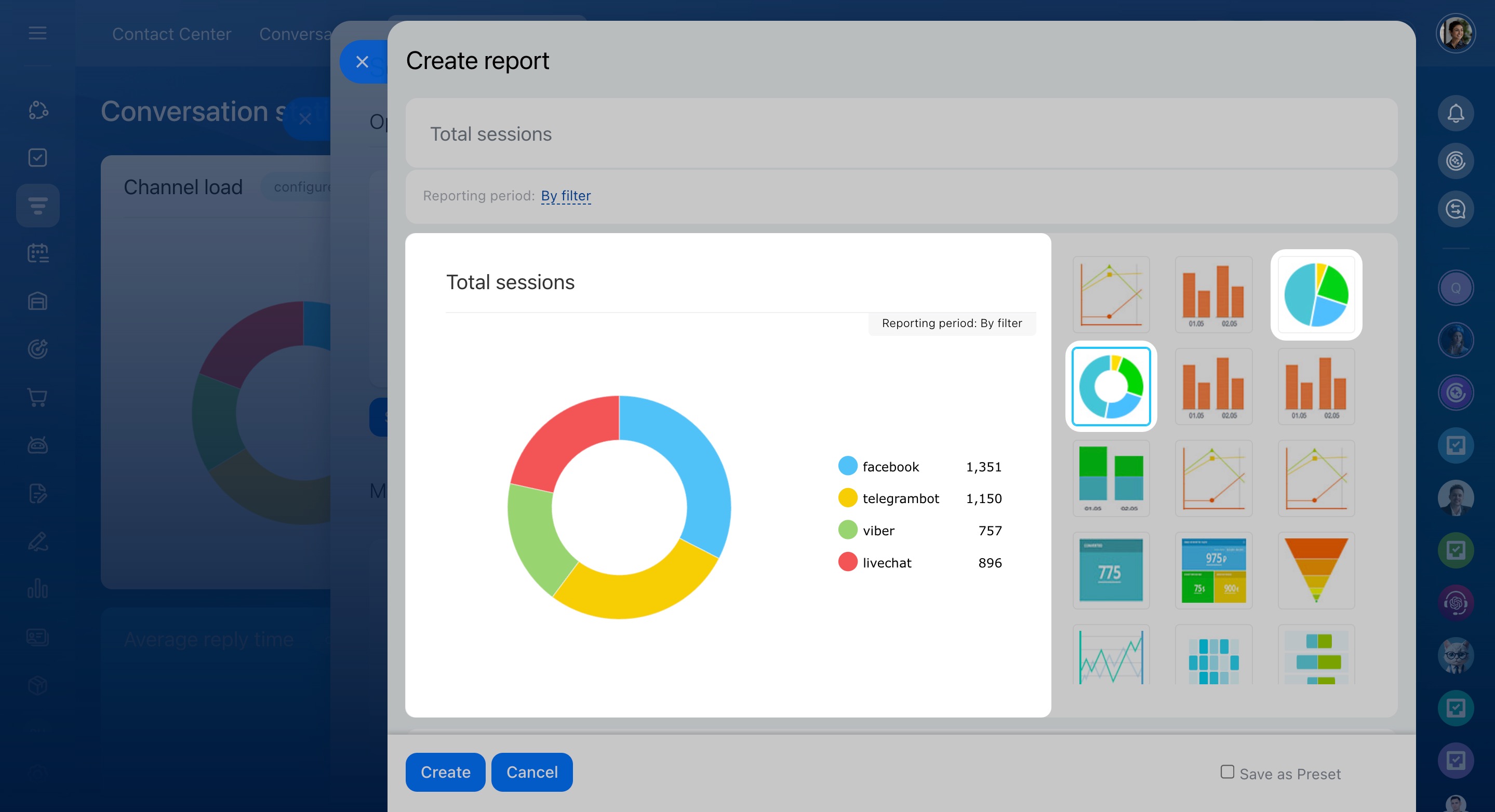This screenshot has width=1495, height=812.
Task: Toggle facebook legend color marker
Action: (848, 466)
